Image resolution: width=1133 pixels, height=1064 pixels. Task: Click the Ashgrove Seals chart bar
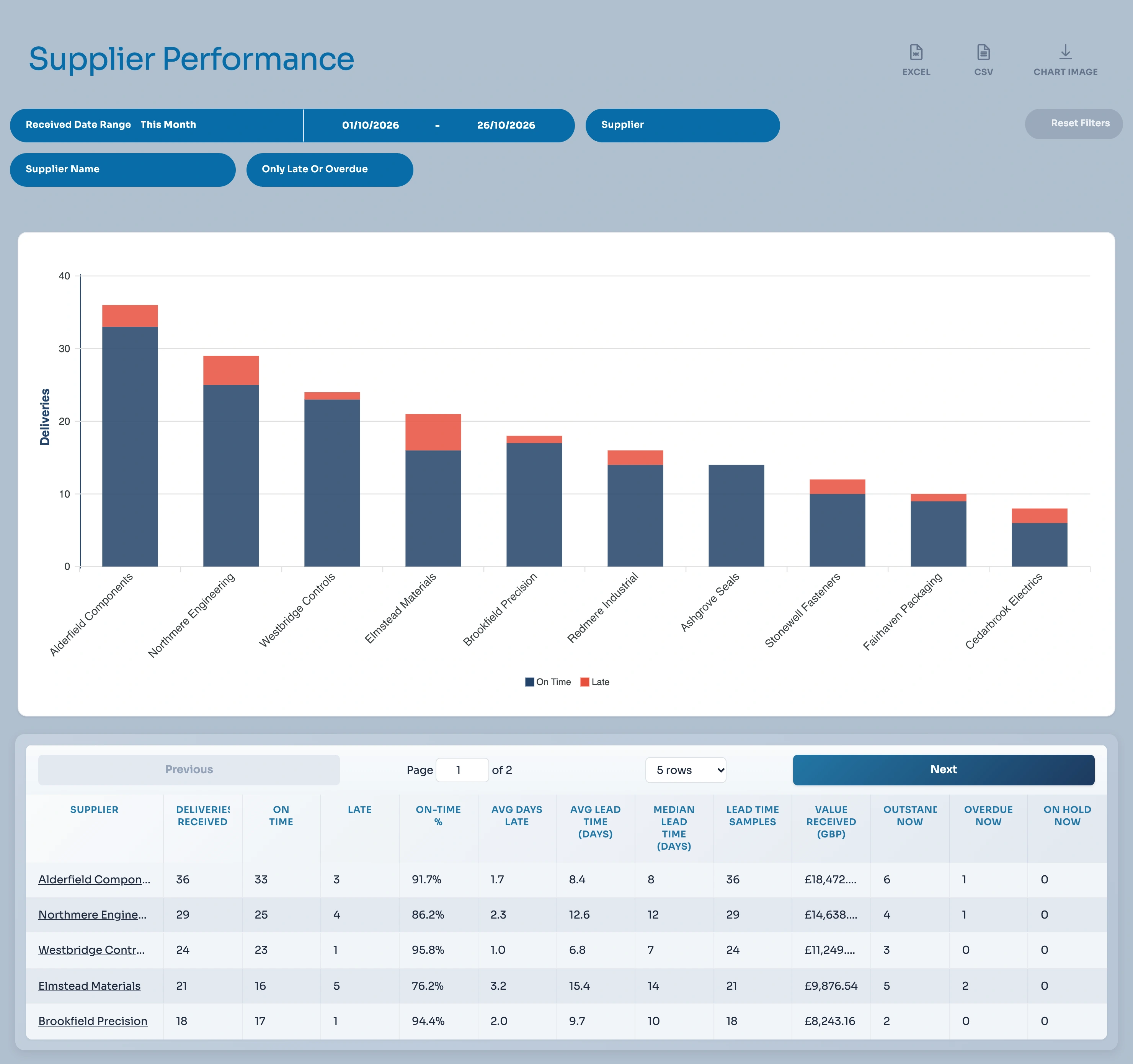[x=736, y=516]
